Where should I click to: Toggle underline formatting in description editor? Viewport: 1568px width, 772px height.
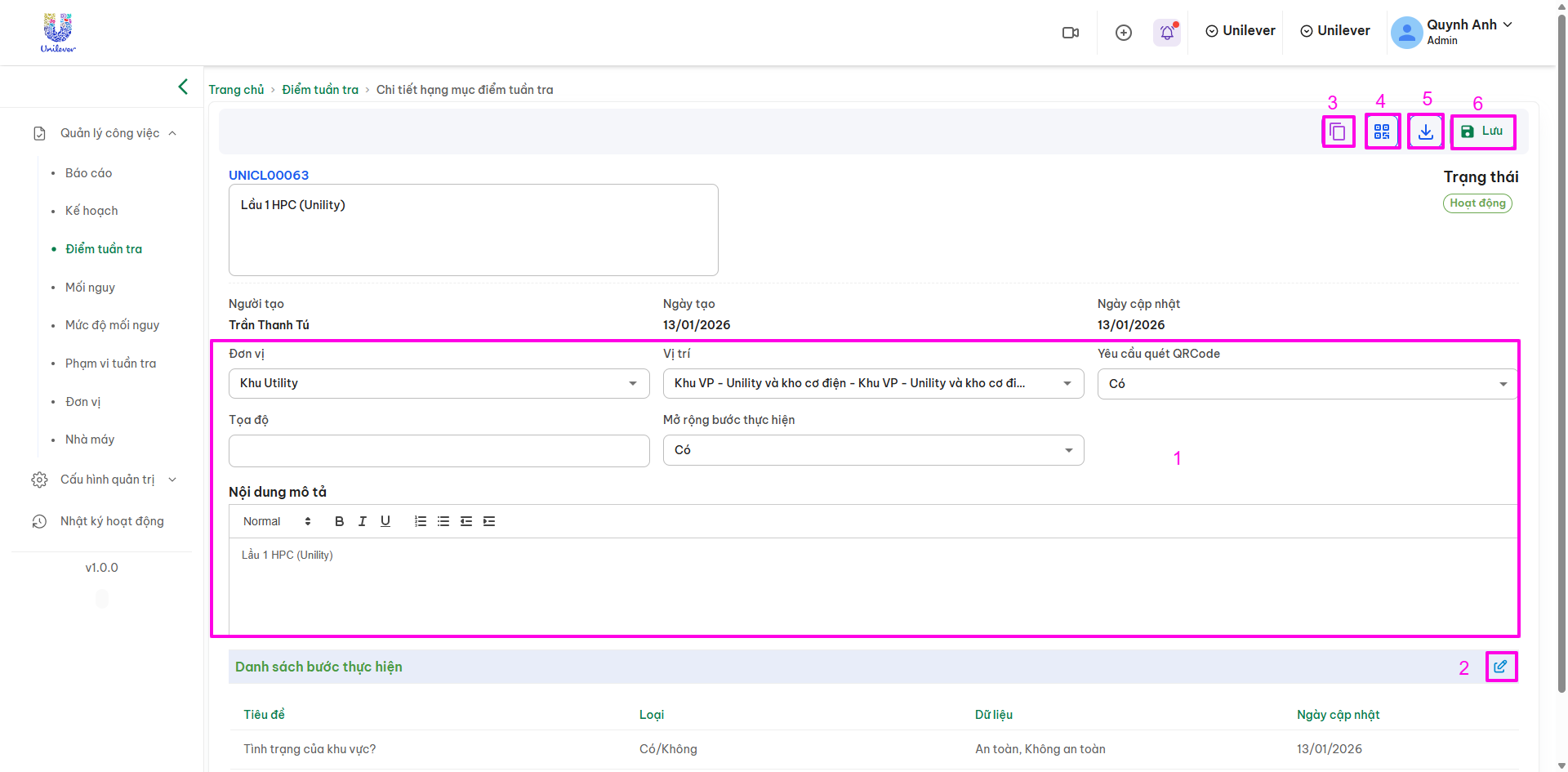coord(385,521)
